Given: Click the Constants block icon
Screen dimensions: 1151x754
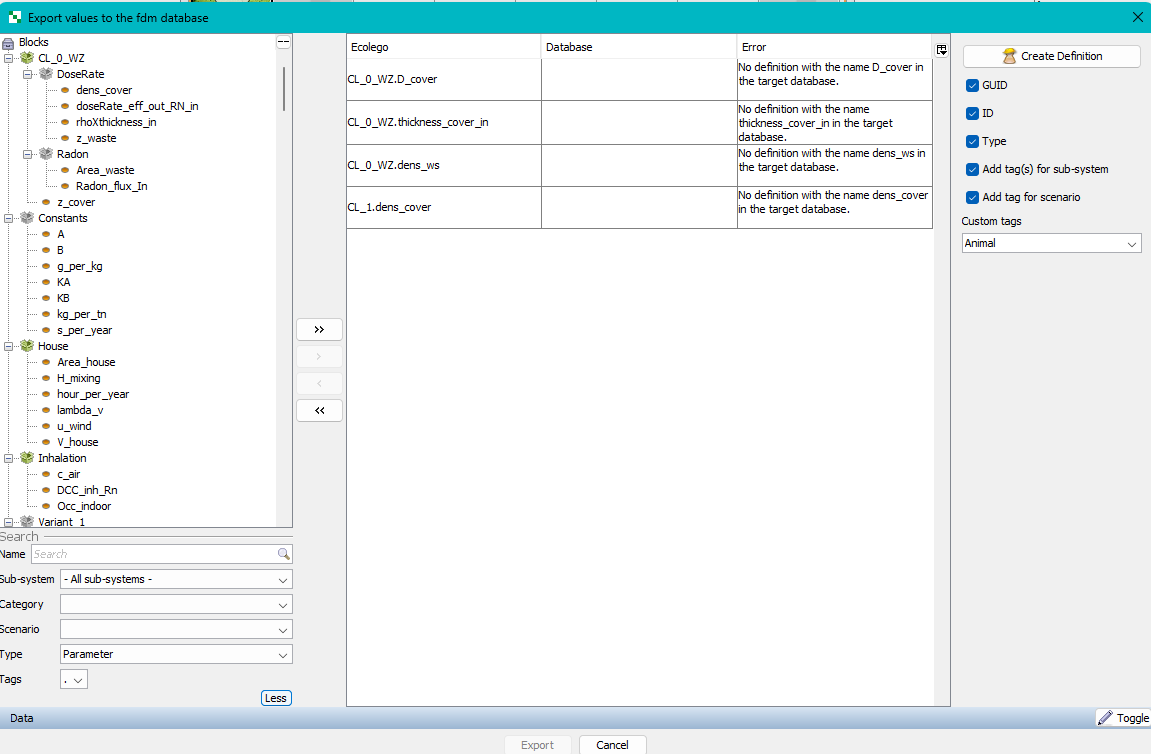Looking at the screenshot, I should coord(27,218).
